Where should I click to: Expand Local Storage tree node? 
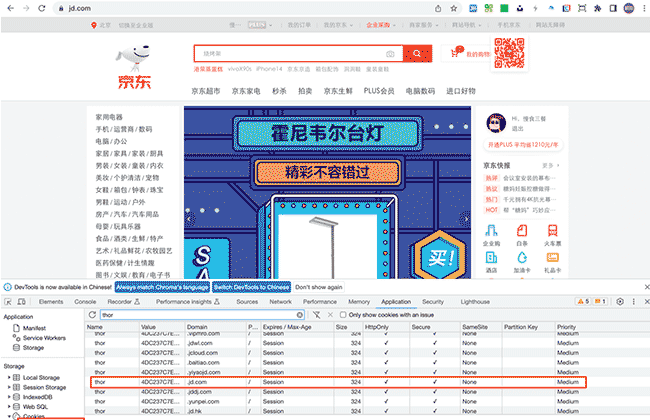coord(9,377)
